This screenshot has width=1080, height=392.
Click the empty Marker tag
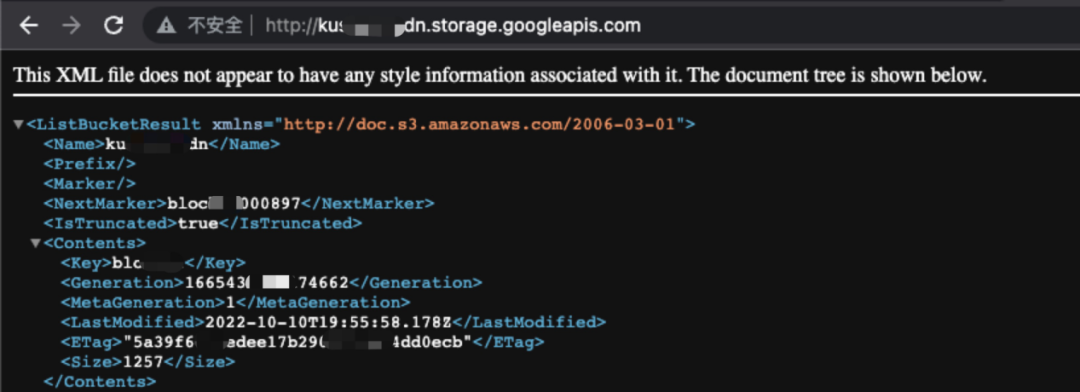[x=90, y=184]
